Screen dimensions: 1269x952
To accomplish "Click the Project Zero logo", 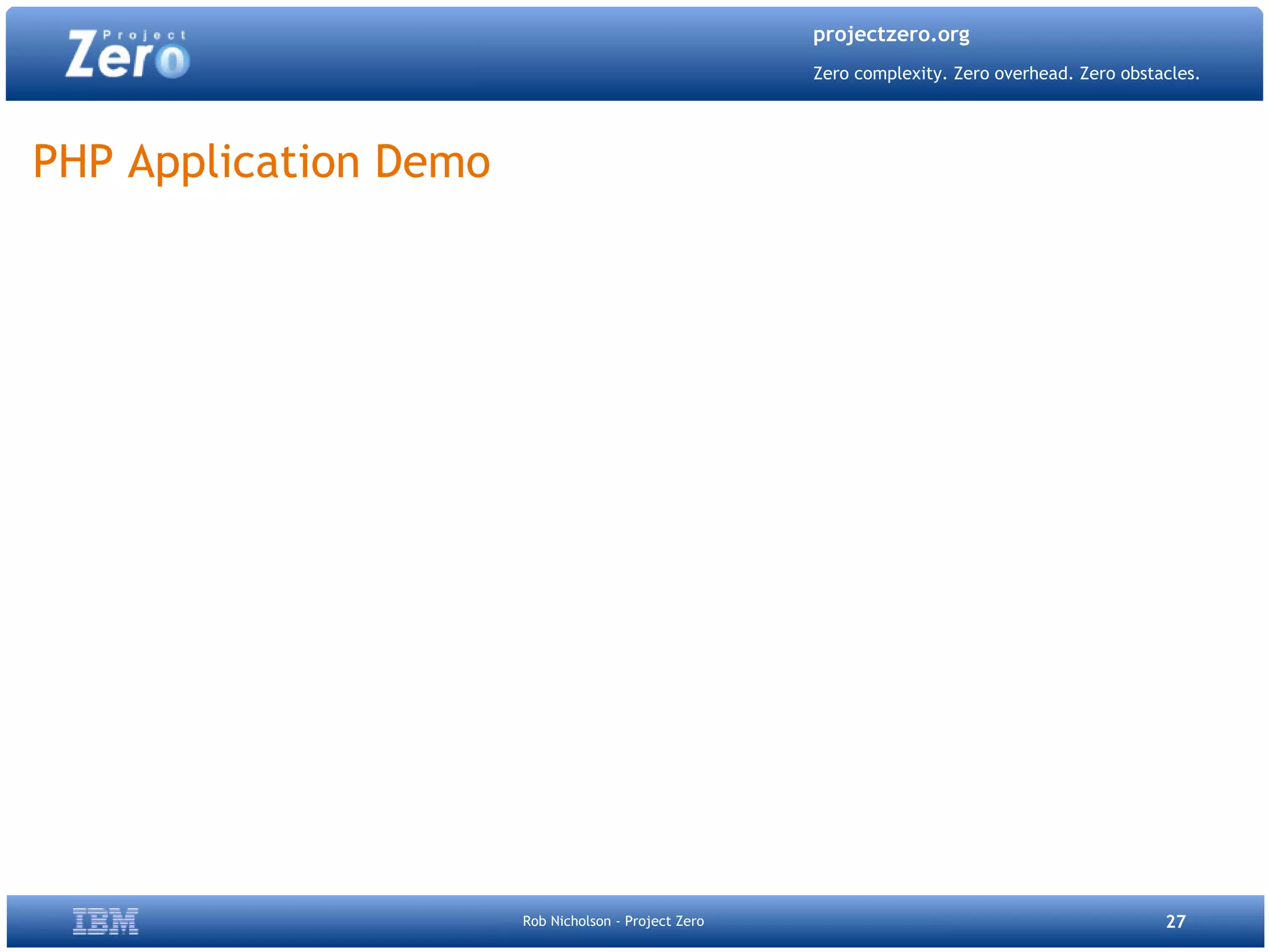I will pos(128,54).
